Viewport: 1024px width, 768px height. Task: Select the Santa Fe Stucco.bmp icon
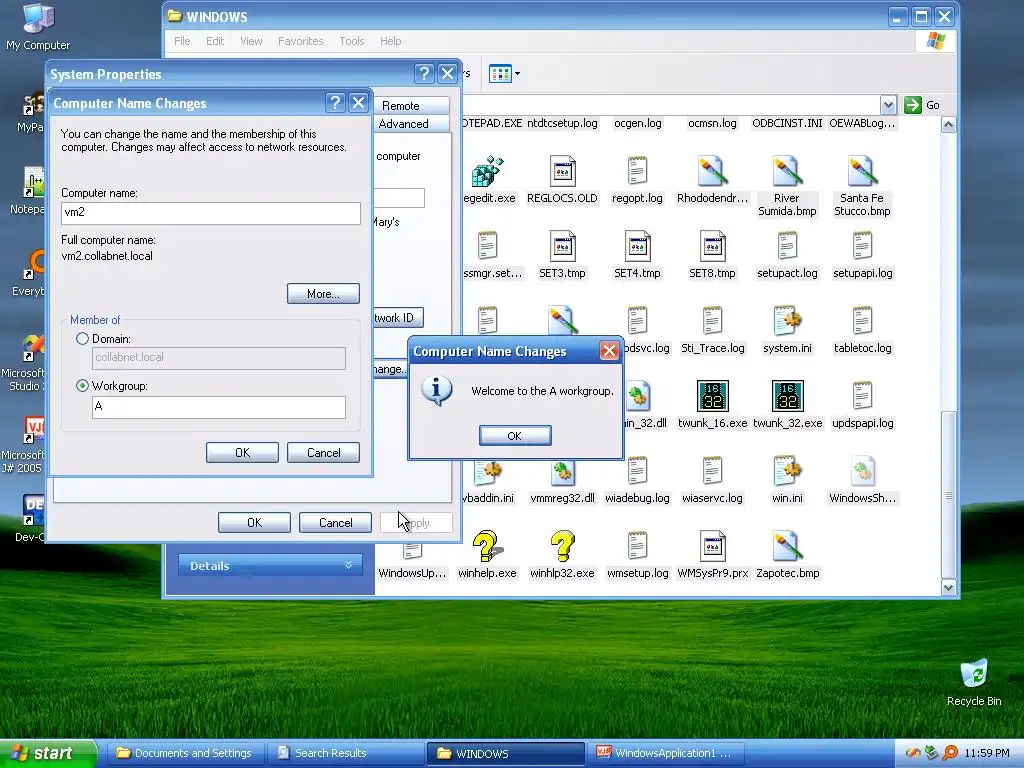pyautogui.click(x=862, y=171)
